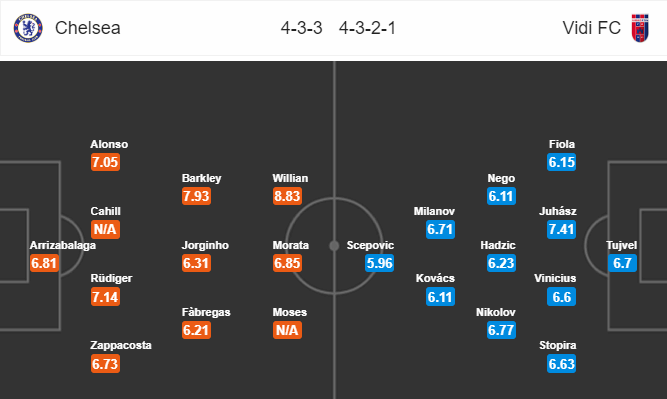Image resolution: width=667 pixels, height=399 pixels.
Task: Select Barkley's 7.93 rating badge
Action: tap(197, 196)
